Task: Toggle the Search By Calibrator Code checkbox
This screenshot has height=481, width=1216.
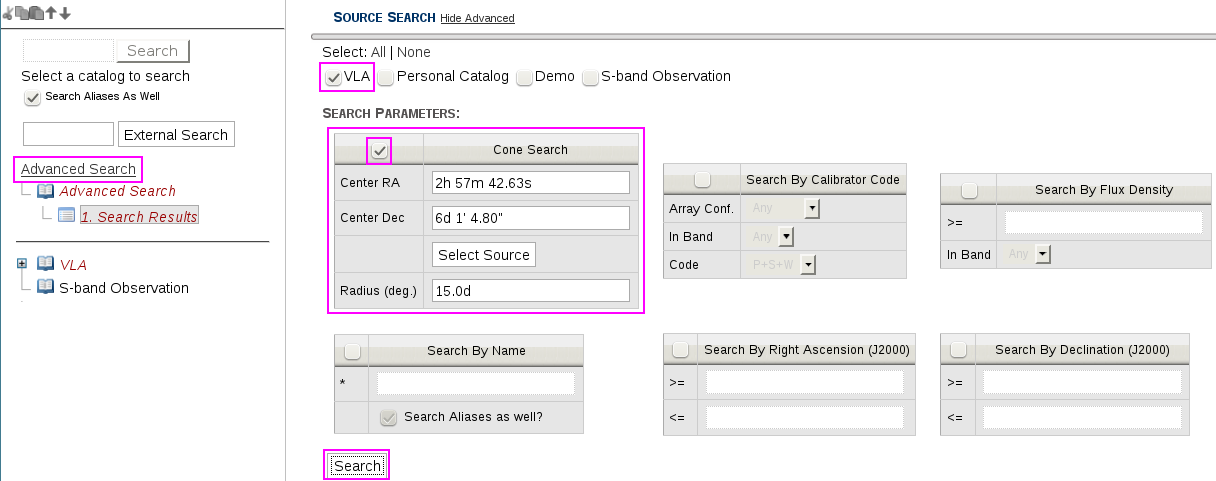Action: (x=702, y=179)
